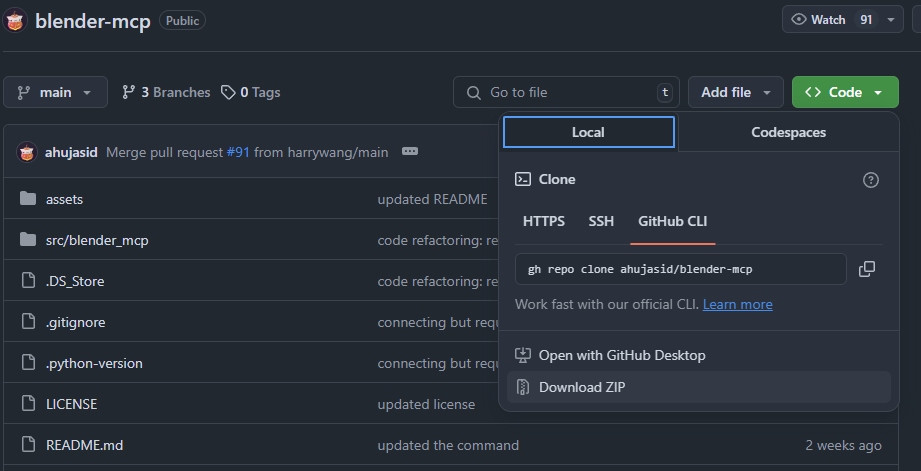Click the assets folder icon
Viewport: 921px width, 471px height.
[27, 199]
